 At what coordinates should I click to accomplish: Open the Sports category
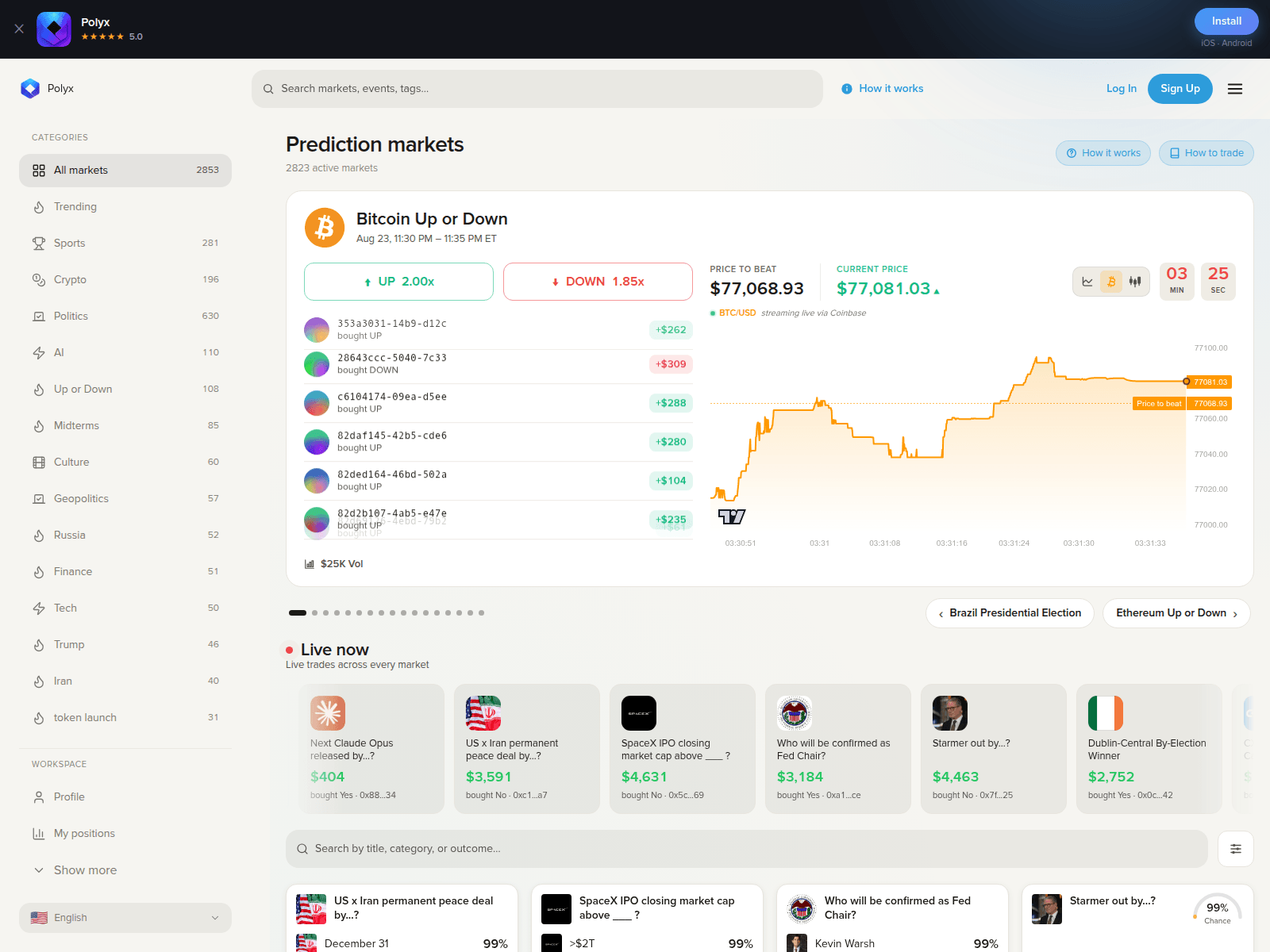125,244
